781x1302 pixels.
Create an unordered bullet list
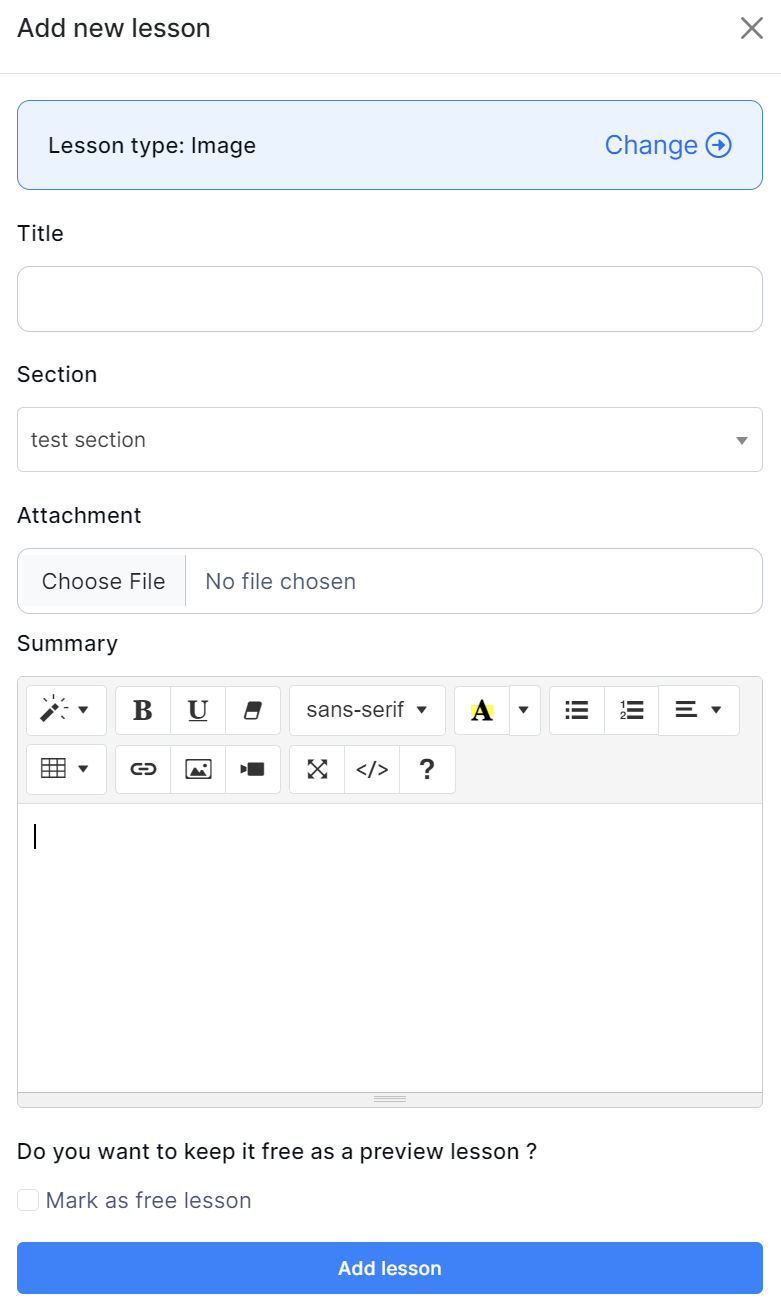click(x=577, y=710)
